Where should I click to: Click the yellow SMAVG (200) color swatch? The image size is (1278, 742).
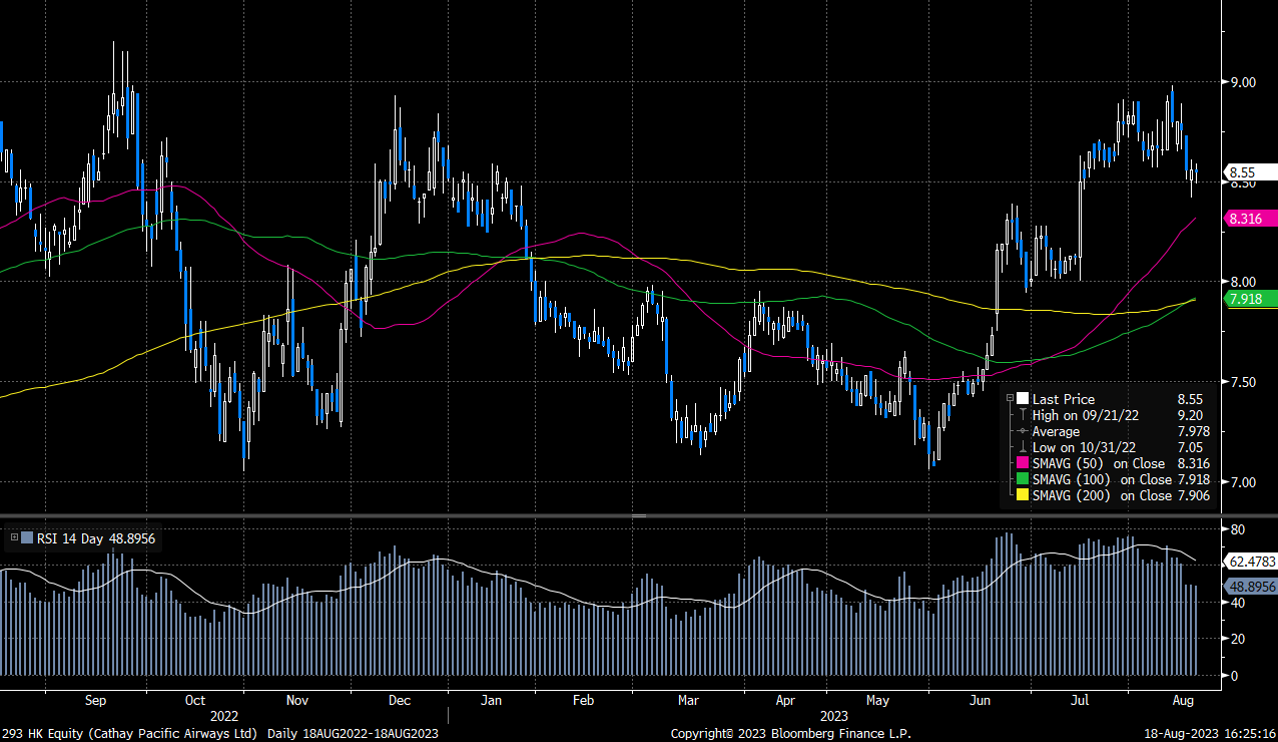pos(1022,495)
